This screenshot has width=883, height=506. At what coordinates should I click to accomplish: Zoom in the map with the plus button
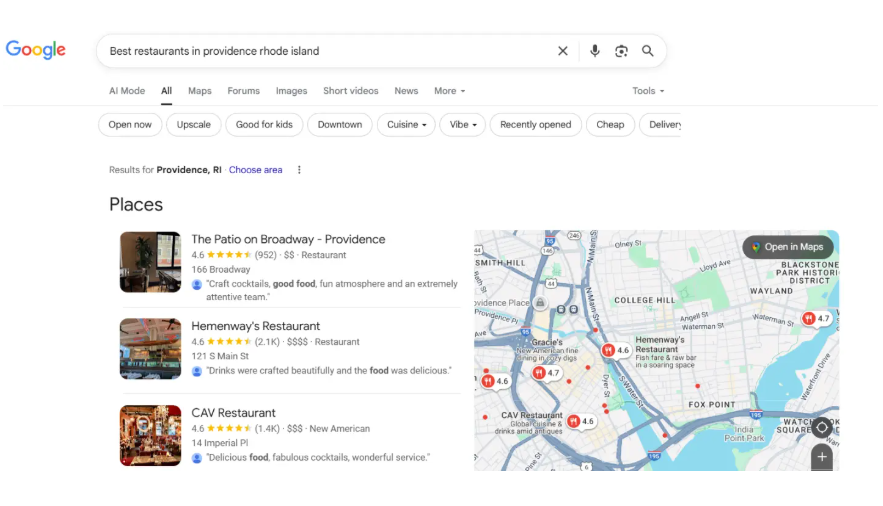point(822,457)
